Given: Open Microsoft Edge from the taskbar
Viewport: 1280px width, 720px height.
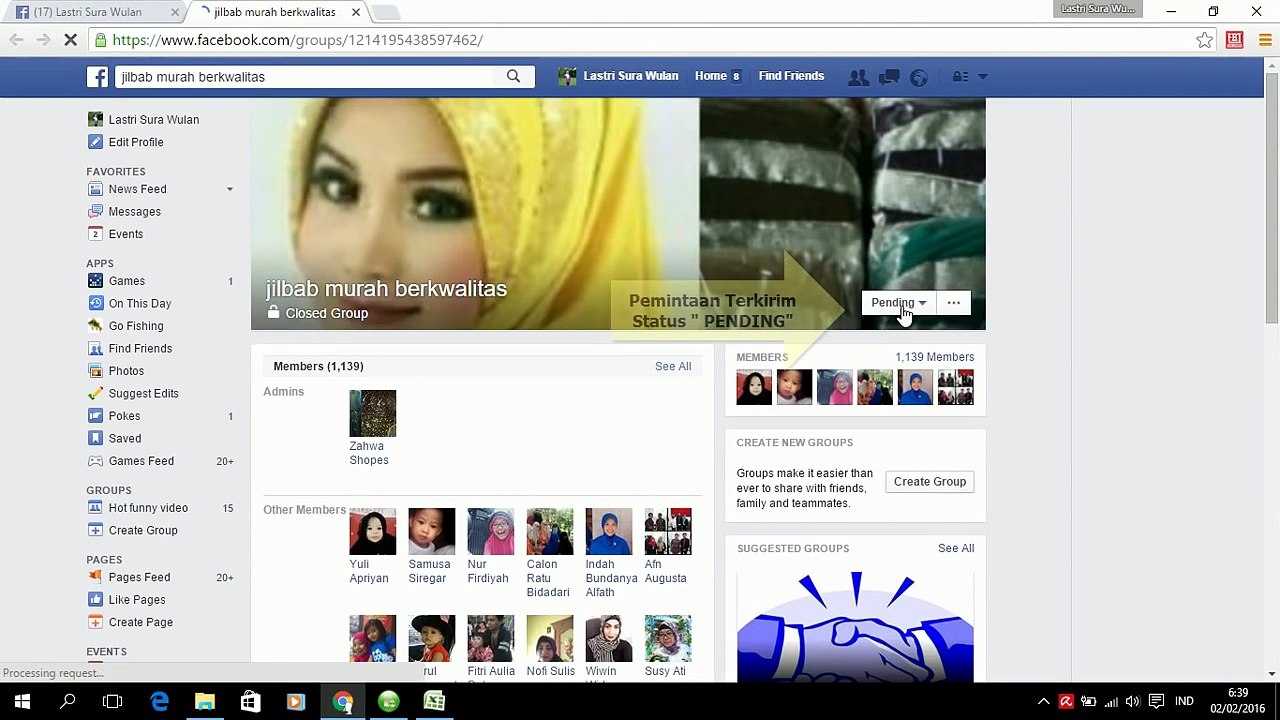Looking at the screenshot, I should pos(159,702).
